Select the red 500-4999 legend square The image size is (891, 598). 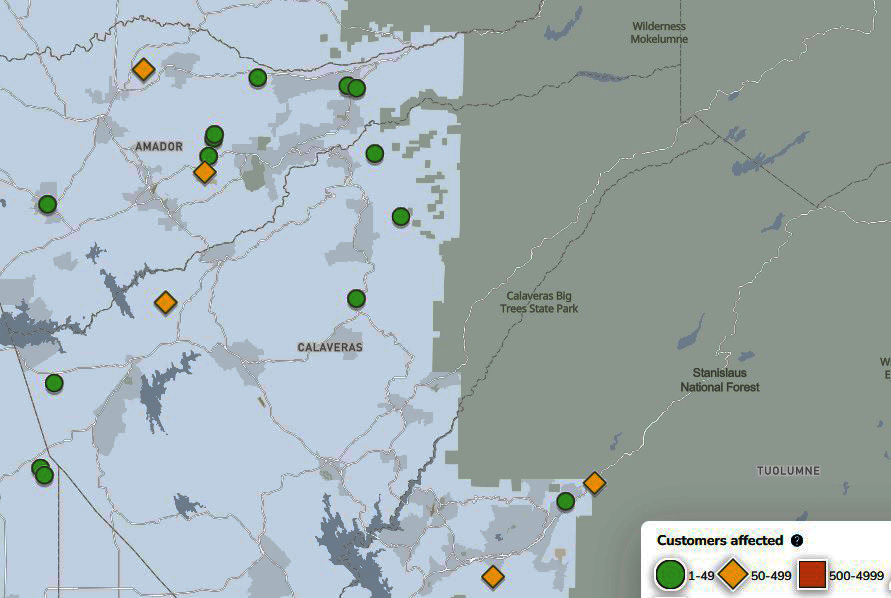(x=812, y=576)
